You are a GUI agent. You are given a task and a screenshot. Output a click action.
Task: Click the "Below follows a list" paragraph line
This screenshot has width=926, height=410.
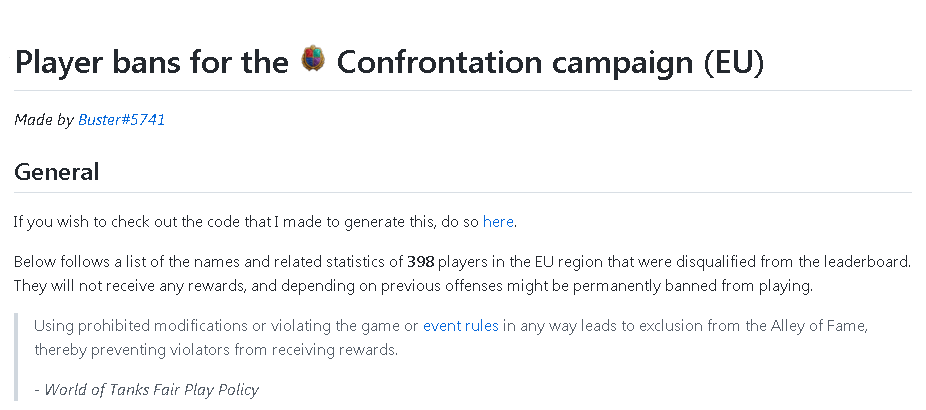point(462,261)
